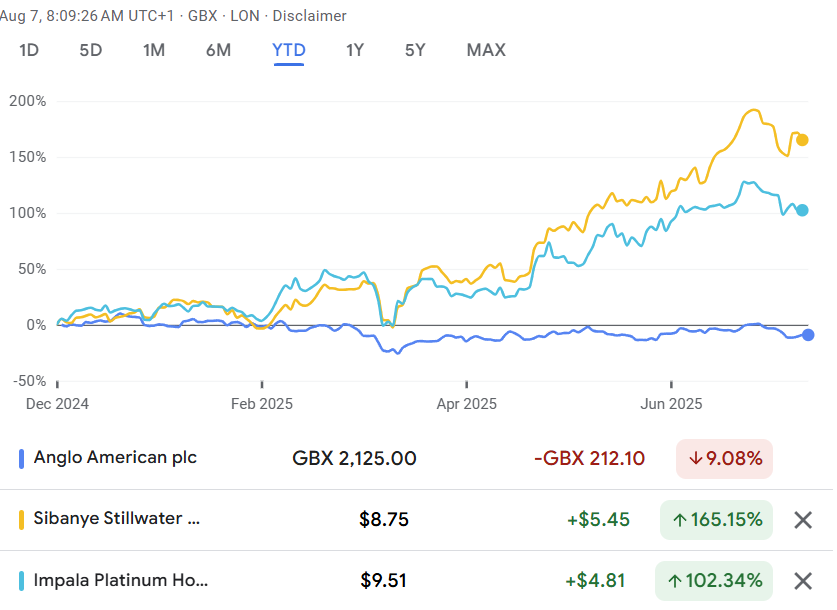This screenshot has width=837, height=610.
Task: Click the Dec 2024 axis label
Action: 57,403
